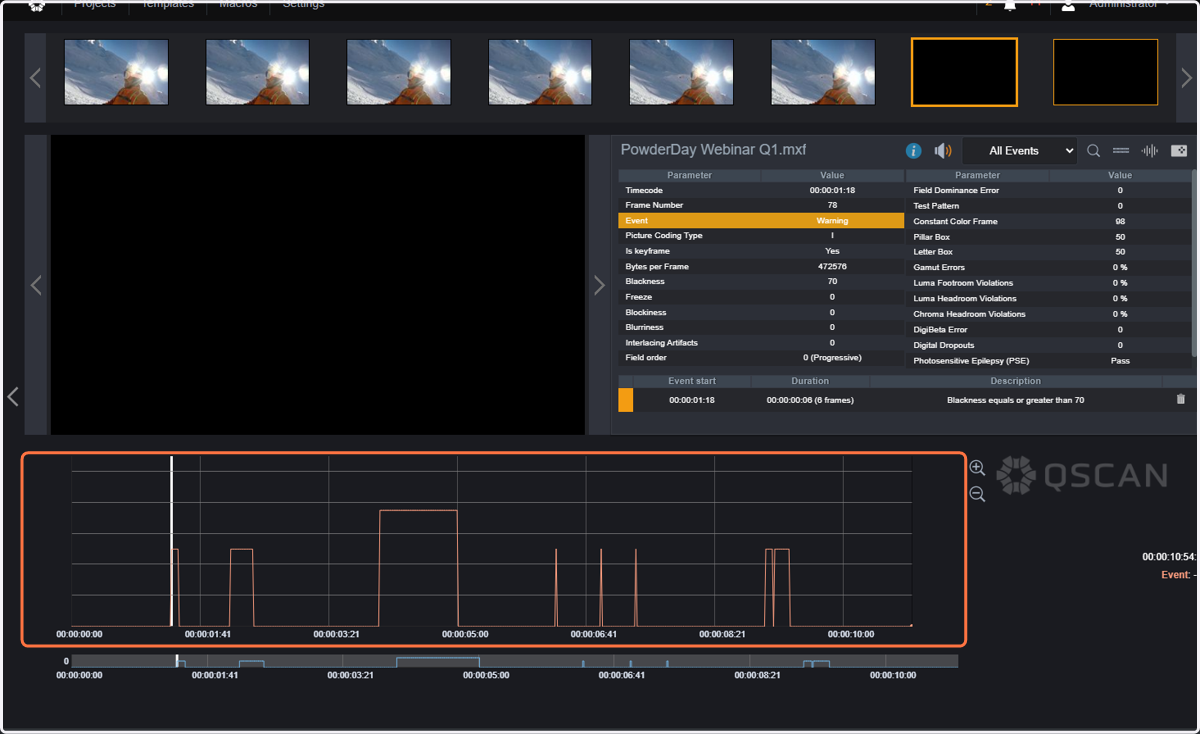Click the audio waveform icon
Viewport: 1200px width, 734px height.
[x=1150, y=151]
